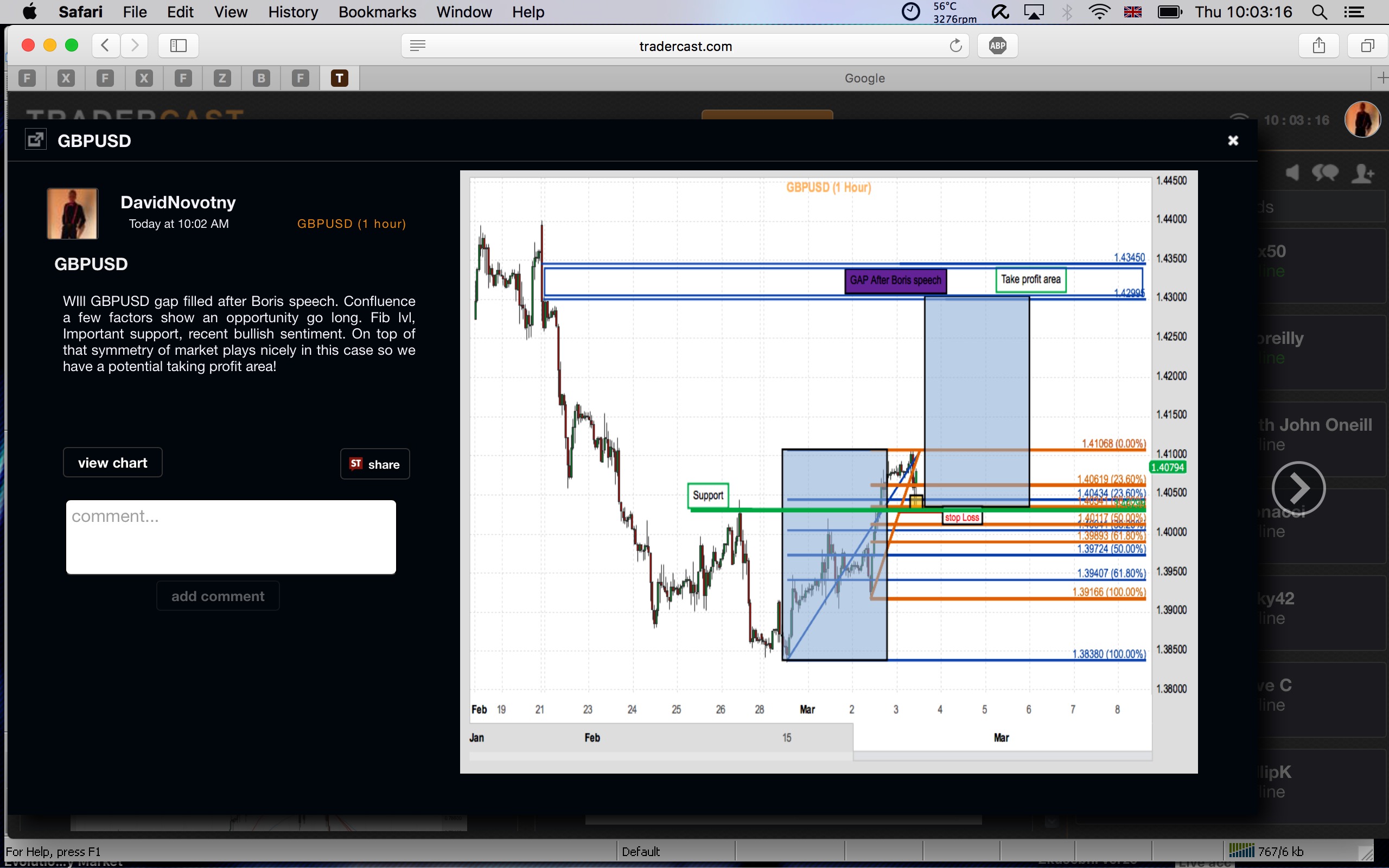Click the stop Loss label on chart
The width and height of the screenshot is (1389, 868).
[x=962, y=517]
